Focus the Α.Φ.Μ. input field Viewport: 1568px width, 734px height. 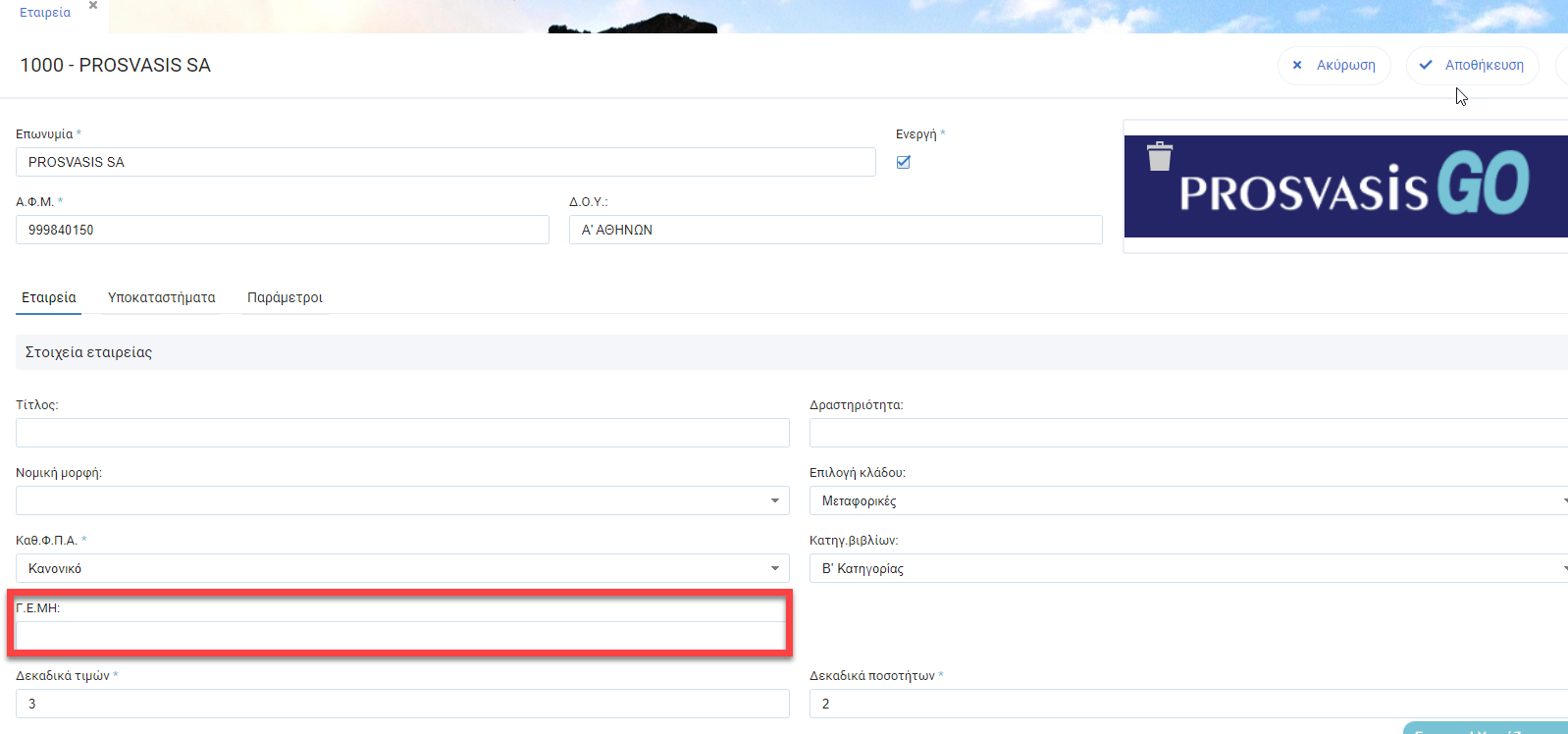(283, 230)
